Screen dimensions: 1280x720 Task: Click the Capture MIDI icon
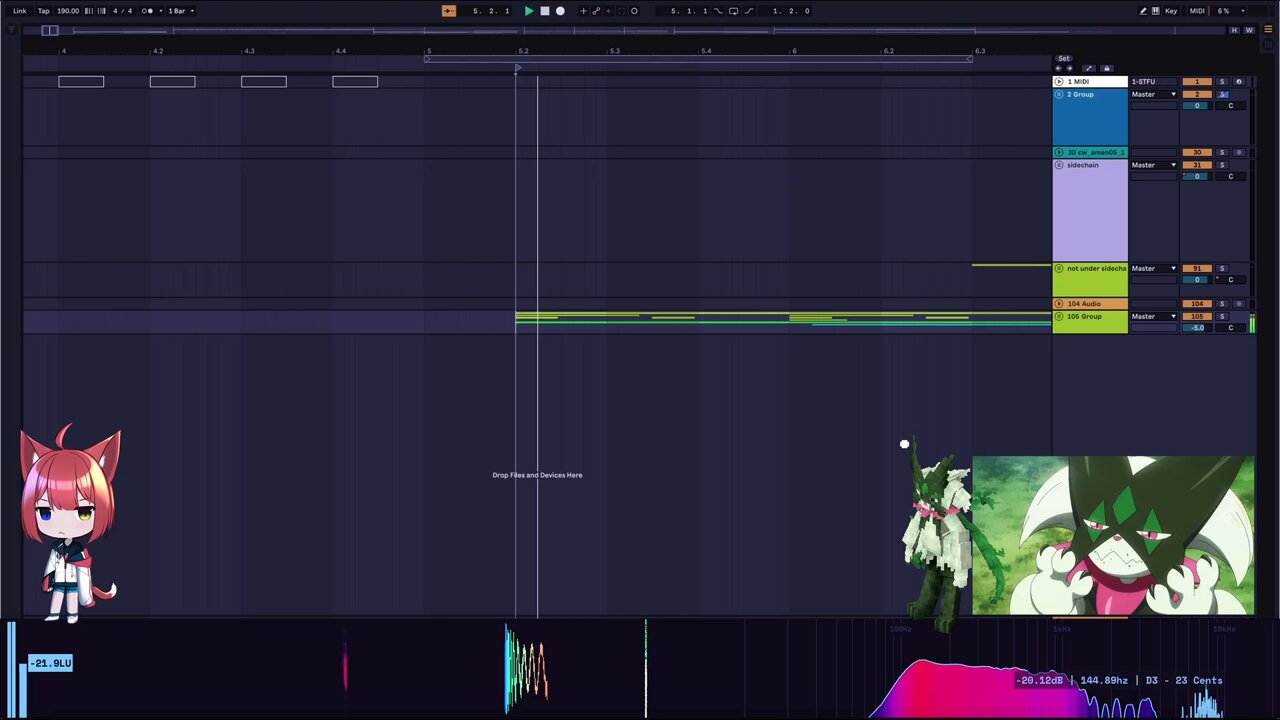point(621,11)
